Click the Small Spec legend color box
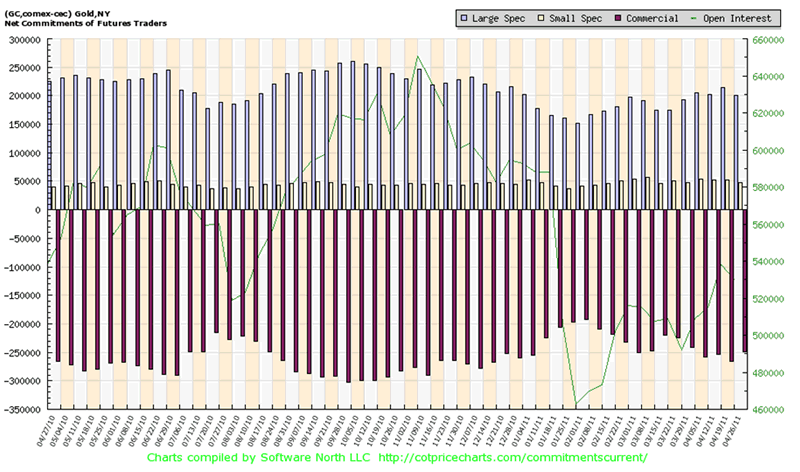Screen dimensions: 800x472 coord(542,18)
